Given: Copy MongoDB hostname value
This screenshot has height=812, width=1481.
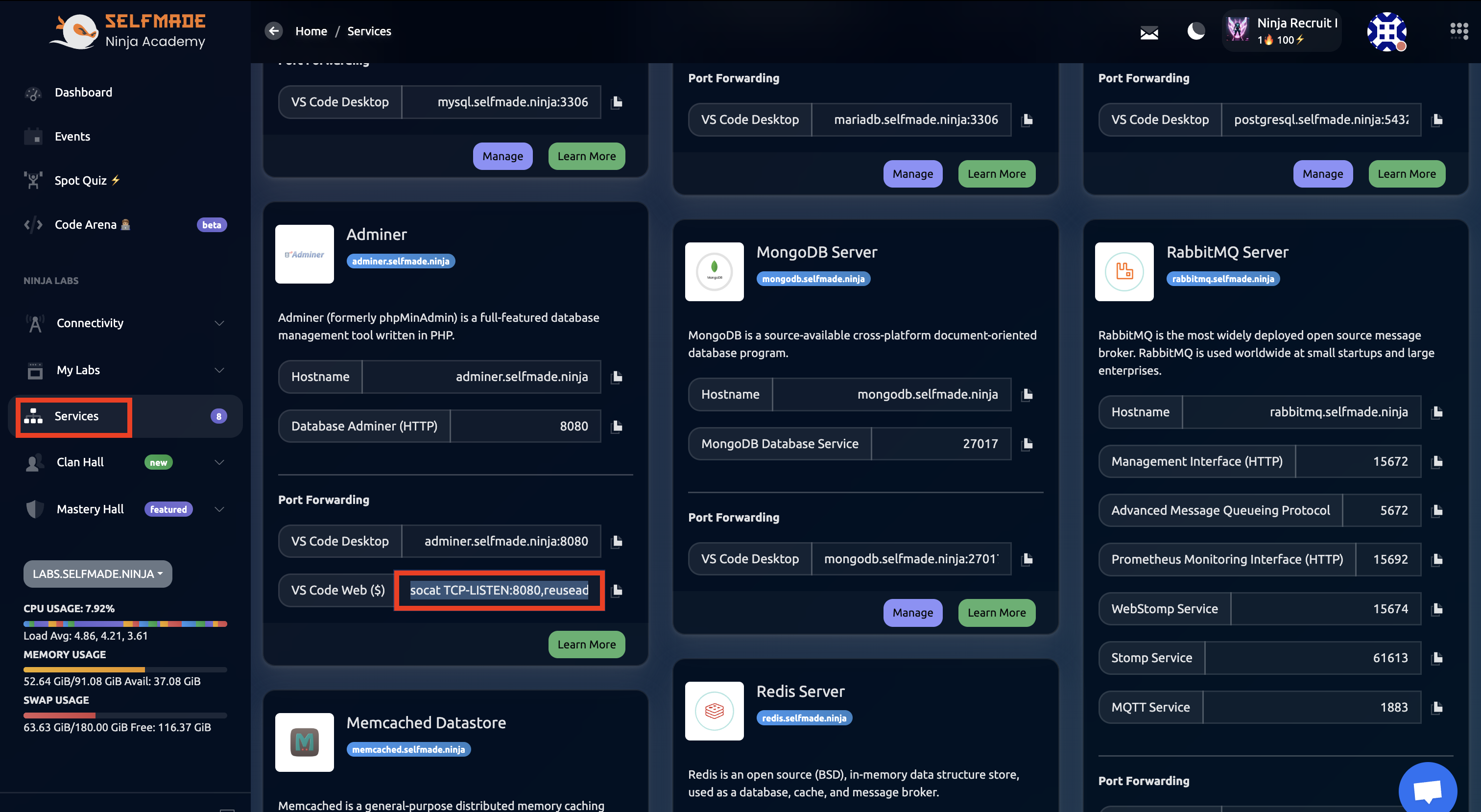Looking at the screenshot, I should click(x=1027, y=395).
